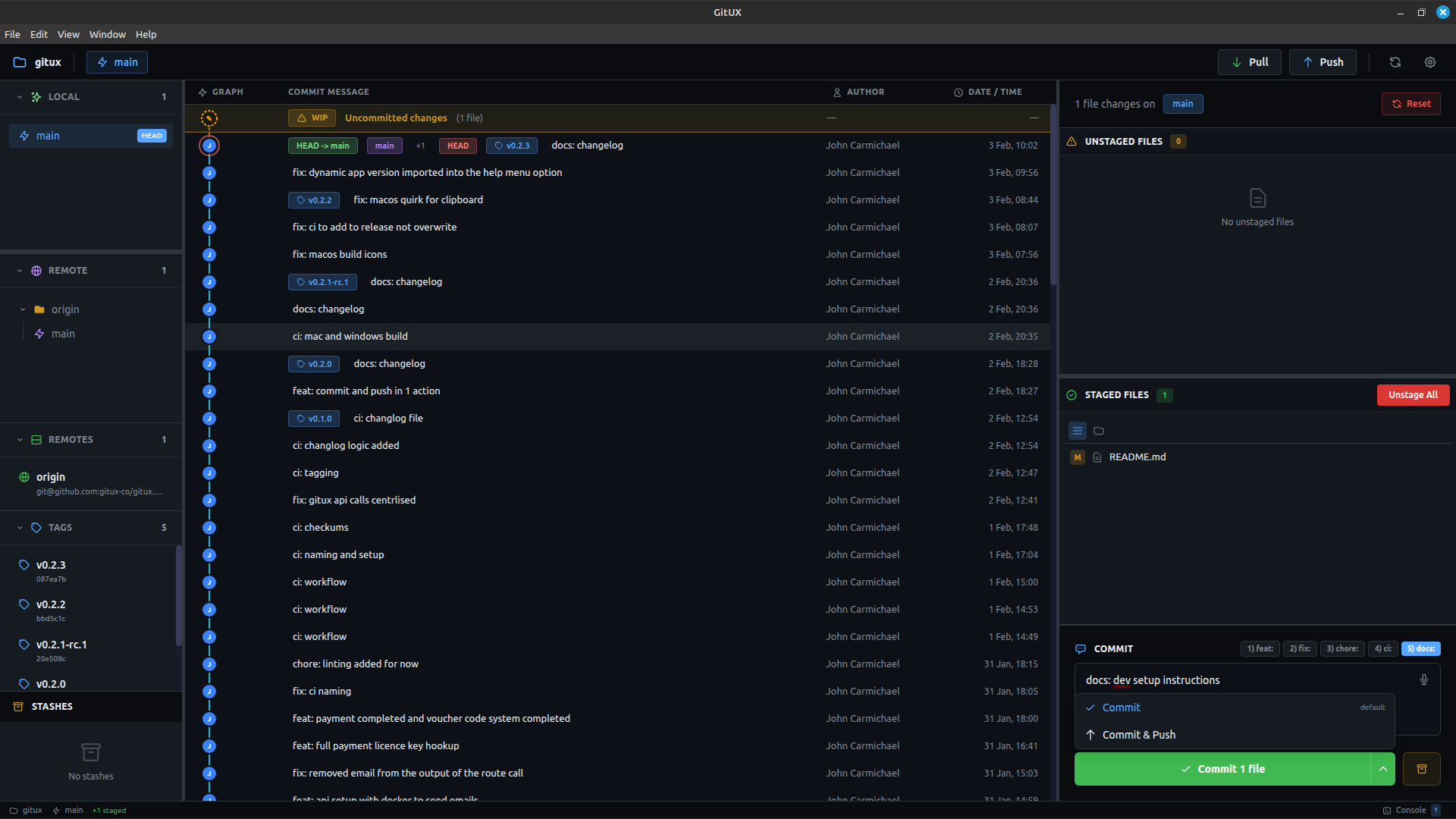Click the main branch switcher in the header

(117, 61)
